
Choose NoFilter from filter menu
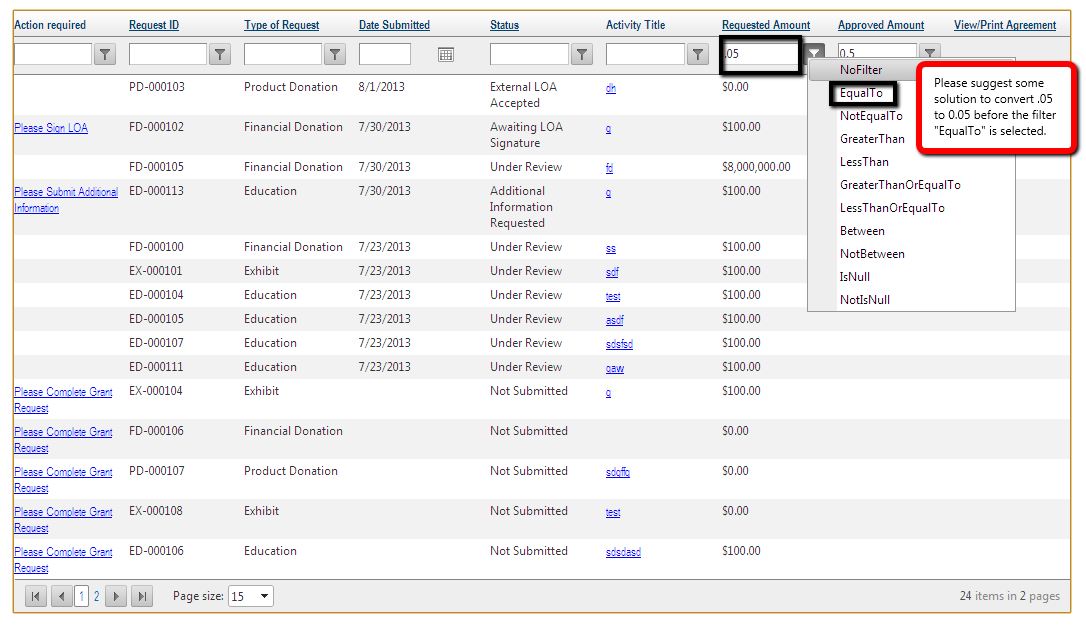pyautogui.click(x=861, y=70)
